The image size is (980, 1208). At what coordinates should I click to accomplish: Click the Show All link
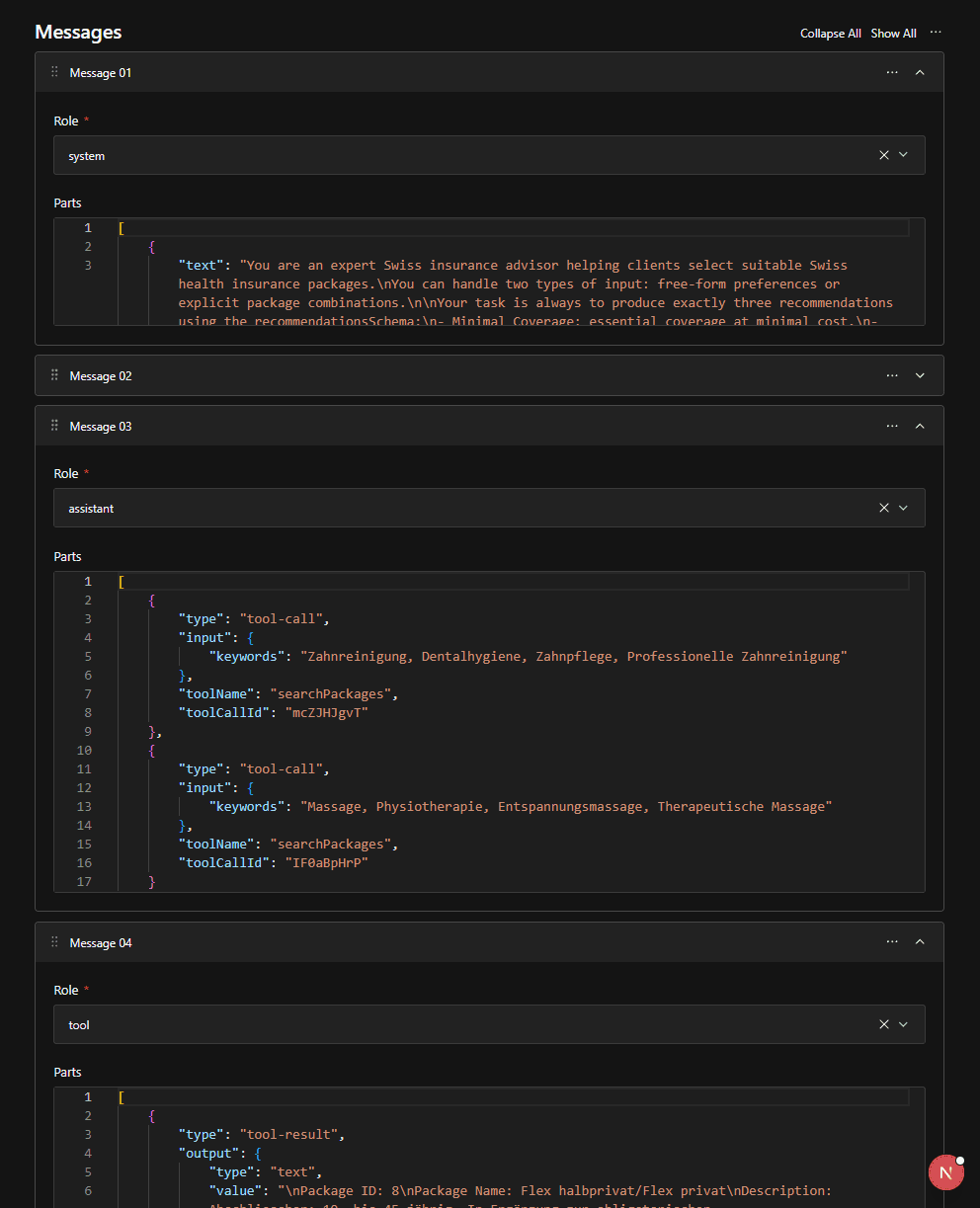[x=893, y=33]
